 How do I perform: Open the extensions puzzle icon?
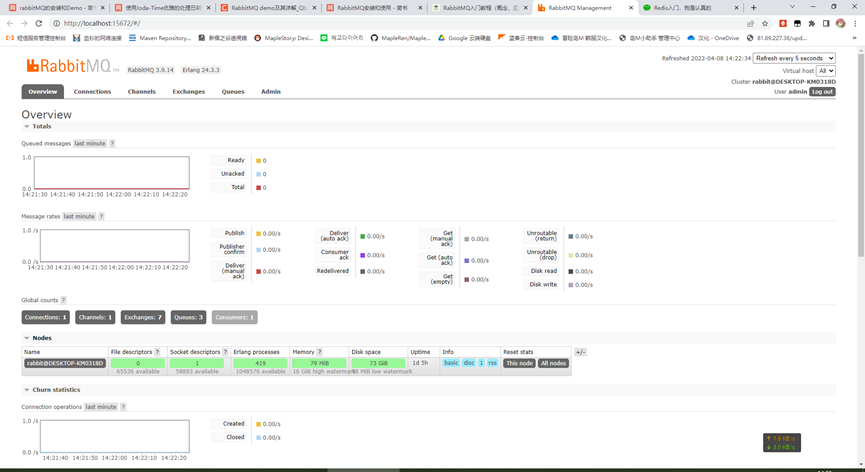pyautogui.click(x=811, y=23)
